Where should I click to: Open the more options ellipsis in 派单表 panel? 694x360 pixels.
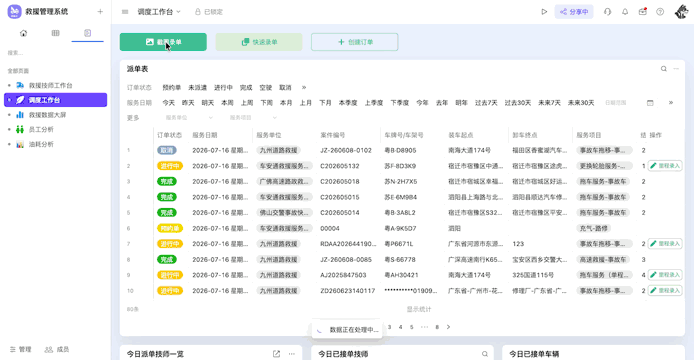[676, 69]
